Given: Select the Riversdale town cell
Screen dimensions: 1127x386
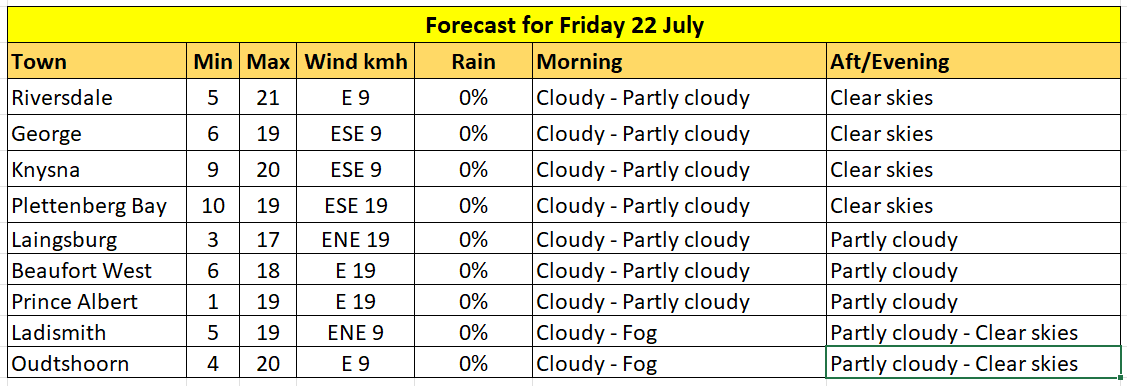Looking at the screenshot, I should (x=99, y=97).
